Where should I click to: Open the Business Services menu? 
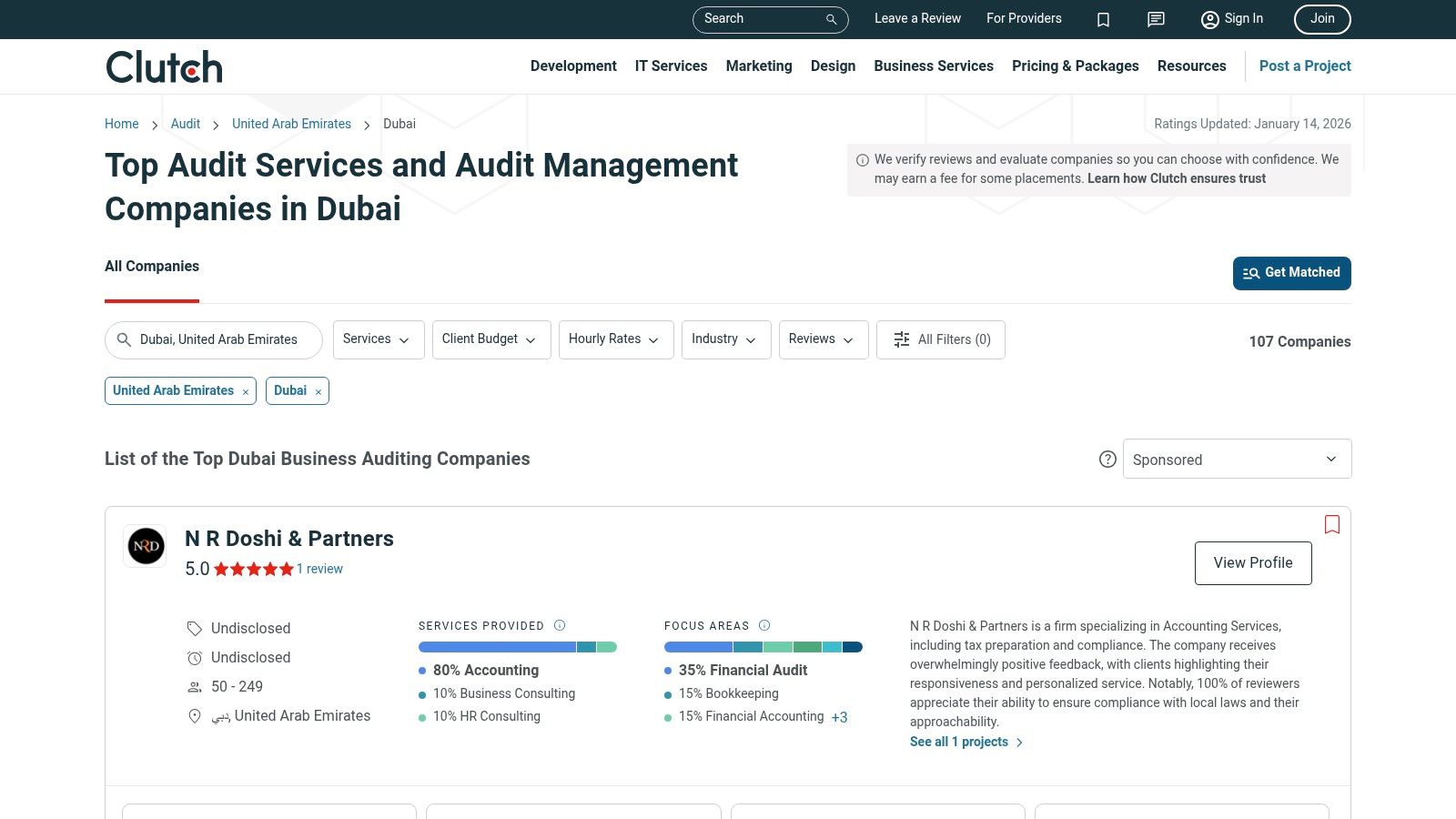934,66
